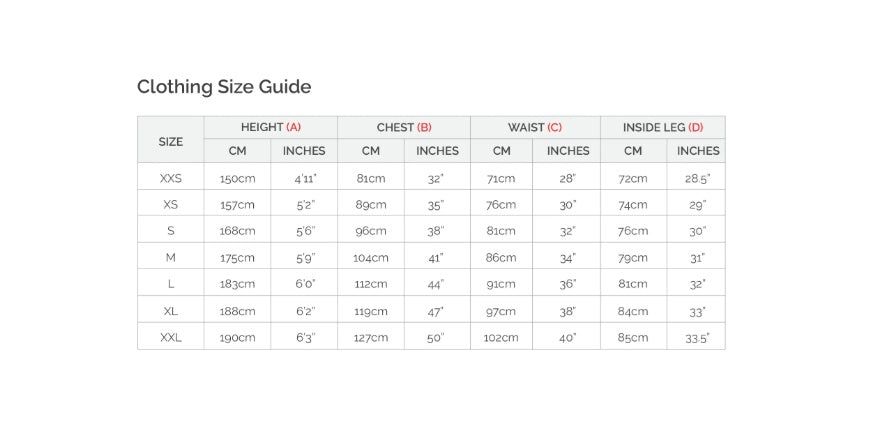Image resolution: width=872 pixels, height=440 pixels.
Task: Click the 104cm chest cell
Action: pos(371,258)
